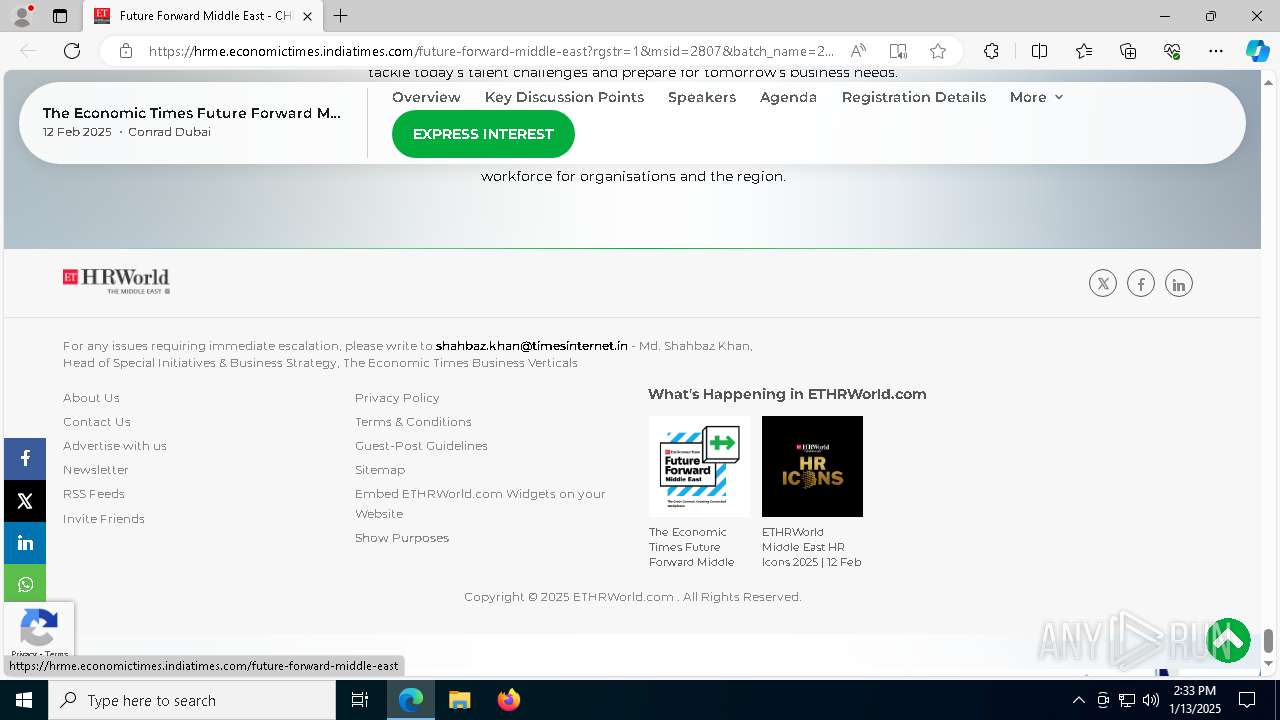This screenshot has height=720, width=1280.
Task: Open the Facebook footer social icon
Action: [1141, 284]
